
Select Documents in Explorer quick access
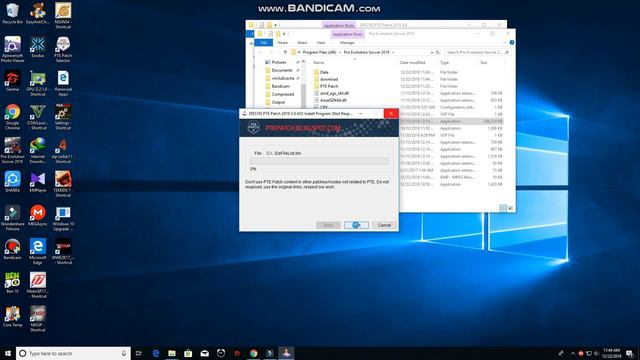(x=282, y=70)
